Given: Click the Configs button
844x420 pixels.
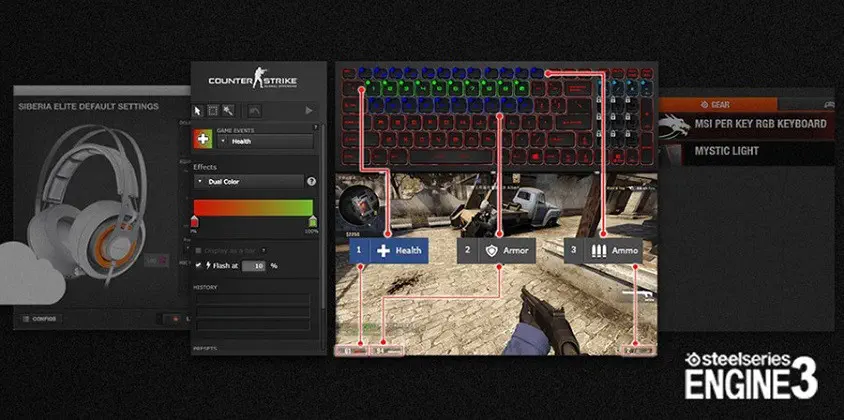Looking at the screenshot, I should (42, 319).
